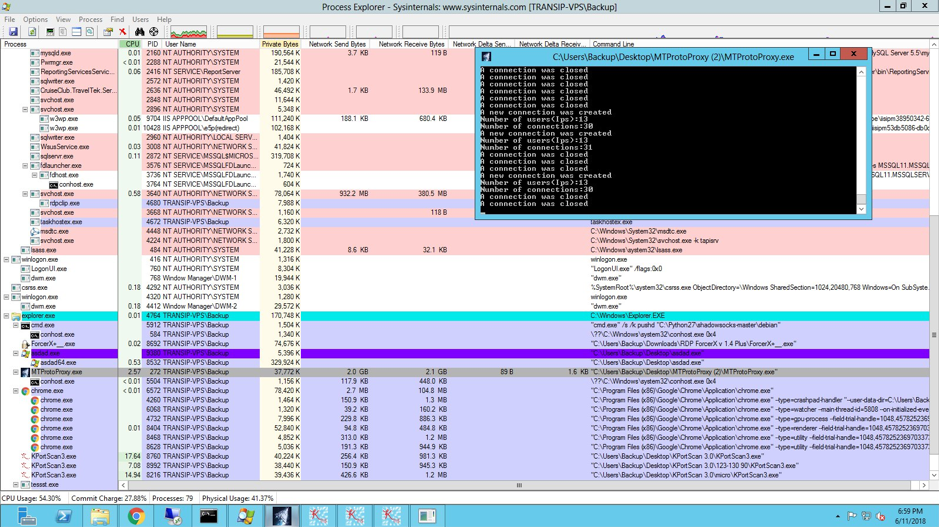The width and height of the screenshot is (939, 527).
Task: Click the console window scroll-down arrow
Action: 861,209
